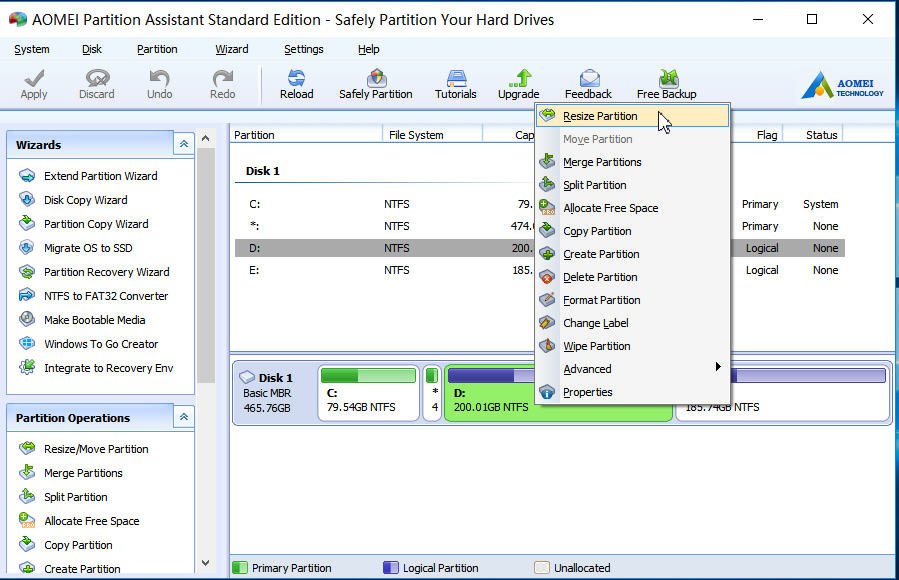The height and width of the screenshot is (580, 899).
Task: Select Delete Partition in context menu
Action: coord(633,277)
